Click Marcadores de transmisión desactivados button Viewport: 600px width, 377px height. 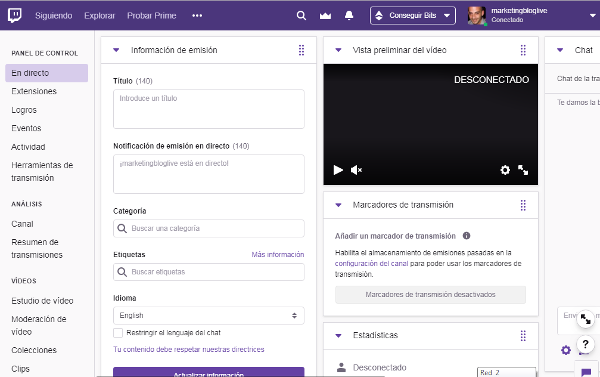tap(430, 295)
